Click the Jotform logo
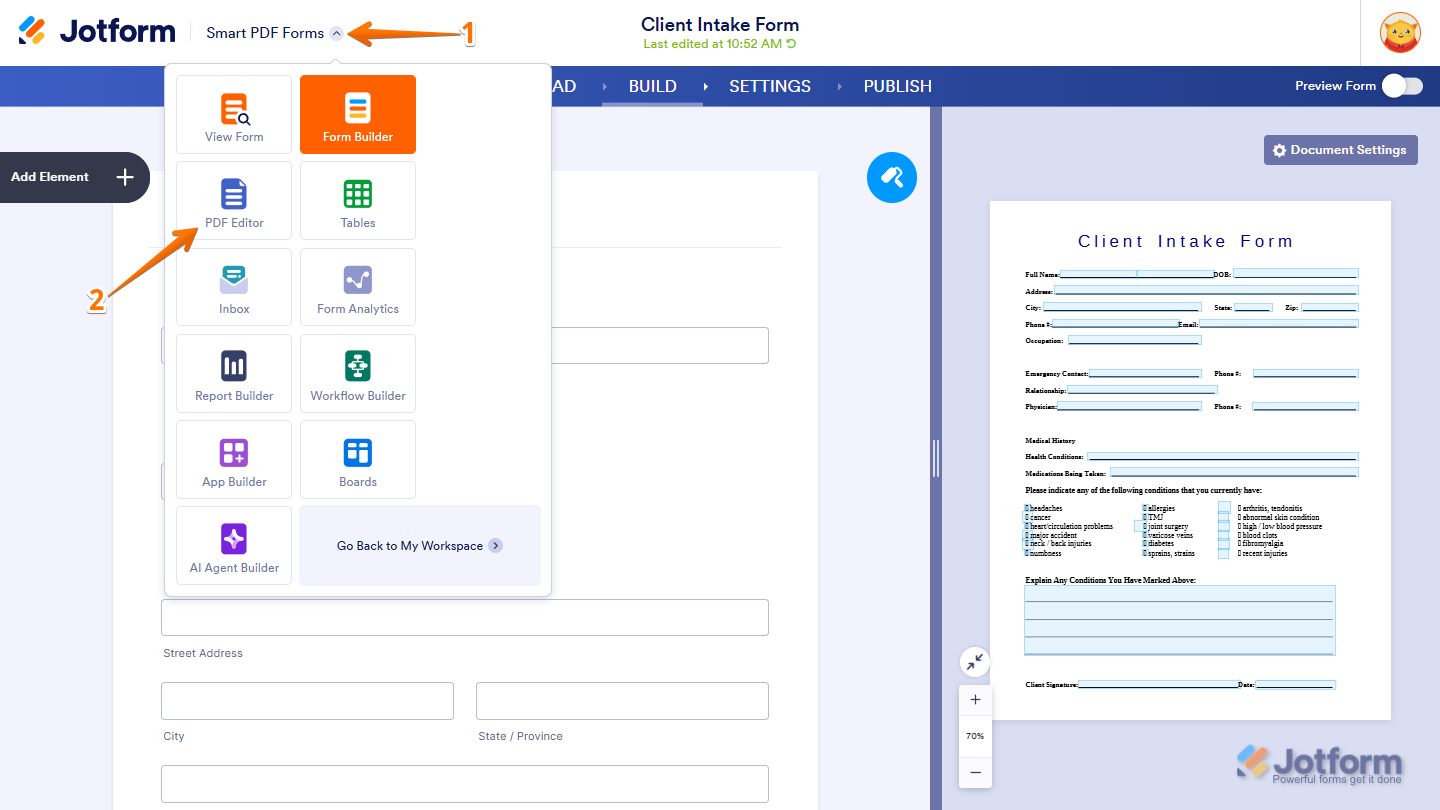This screenshot has width=1440, height=810. point(97,32)
